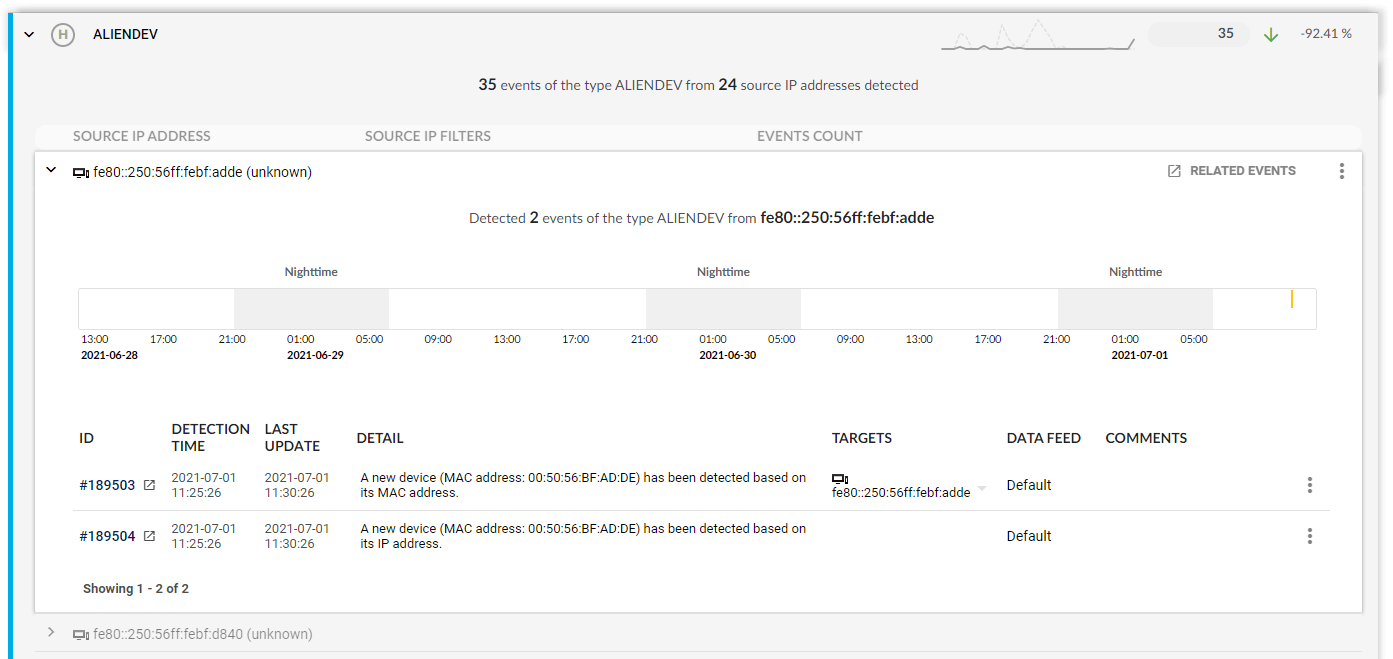
Task: Open RELATED EVENTS link
Action: 1232,171
